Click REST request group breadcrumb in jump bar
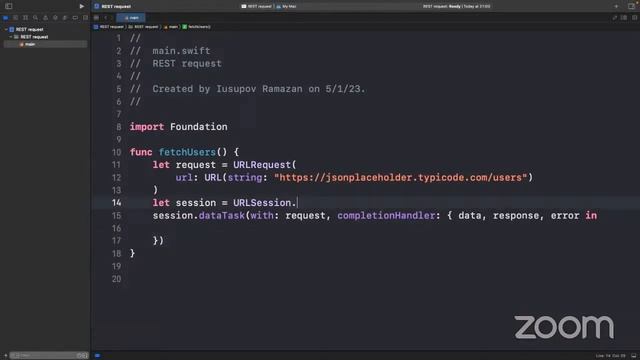Image resolution: width=640 pixels, height=360 pixels. tap(143, 27)
